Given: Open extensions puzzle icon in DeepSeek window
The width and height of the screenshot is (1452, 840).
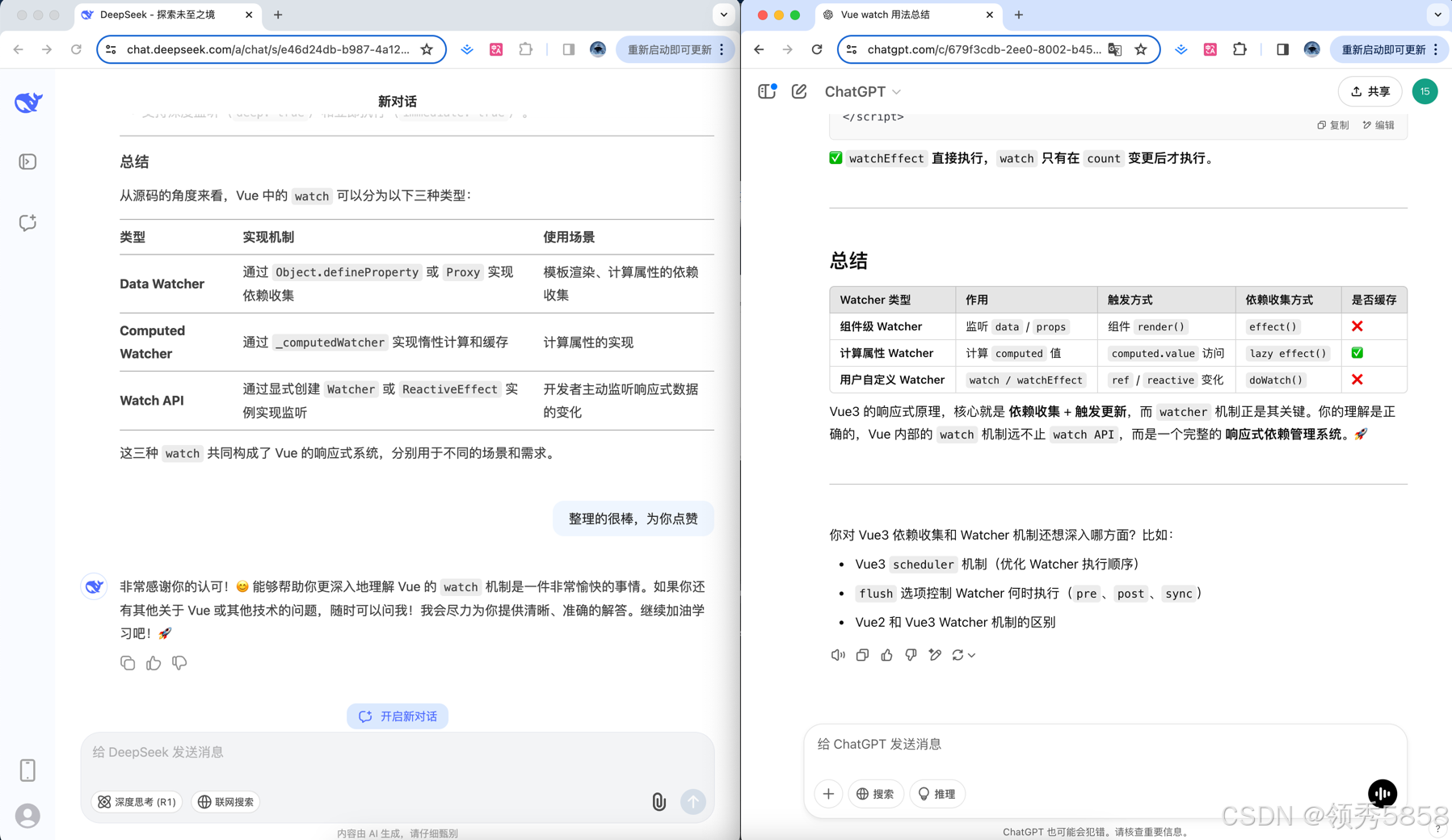Looking at the screenshot, I should [526, 49].
